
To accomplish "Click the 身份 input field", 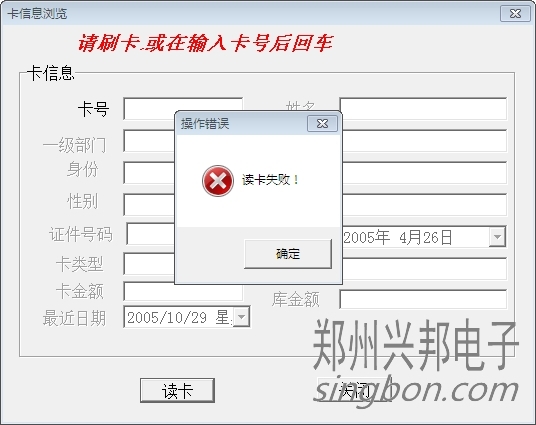I will pos(149,173).
